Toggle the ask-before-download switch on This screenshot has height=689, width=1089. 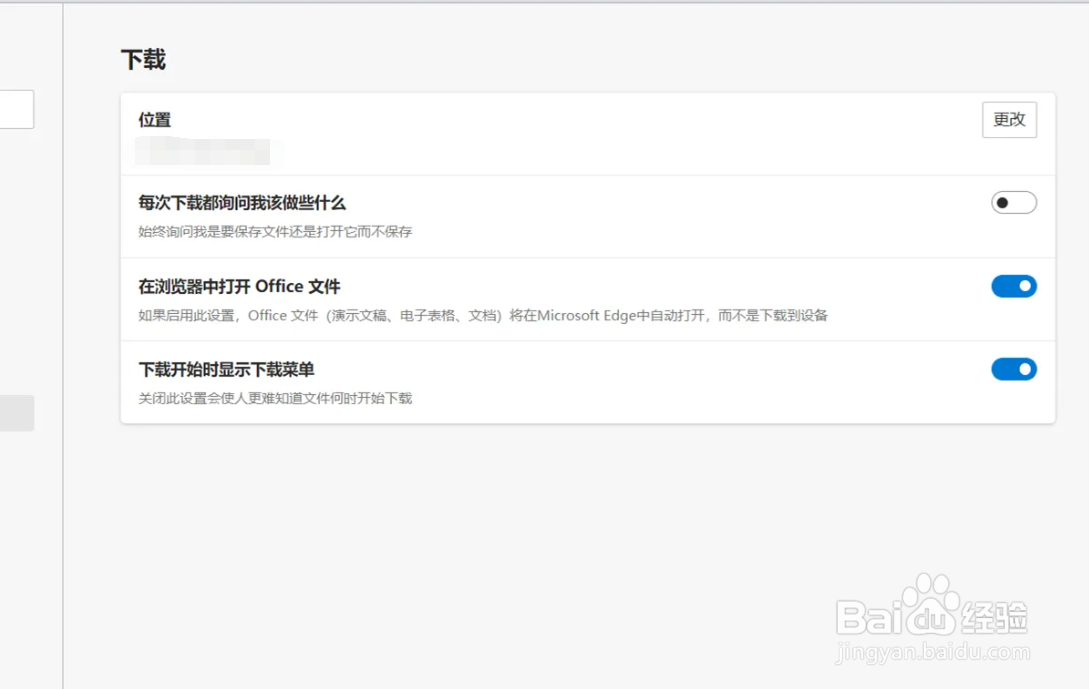coord(1012,202)
